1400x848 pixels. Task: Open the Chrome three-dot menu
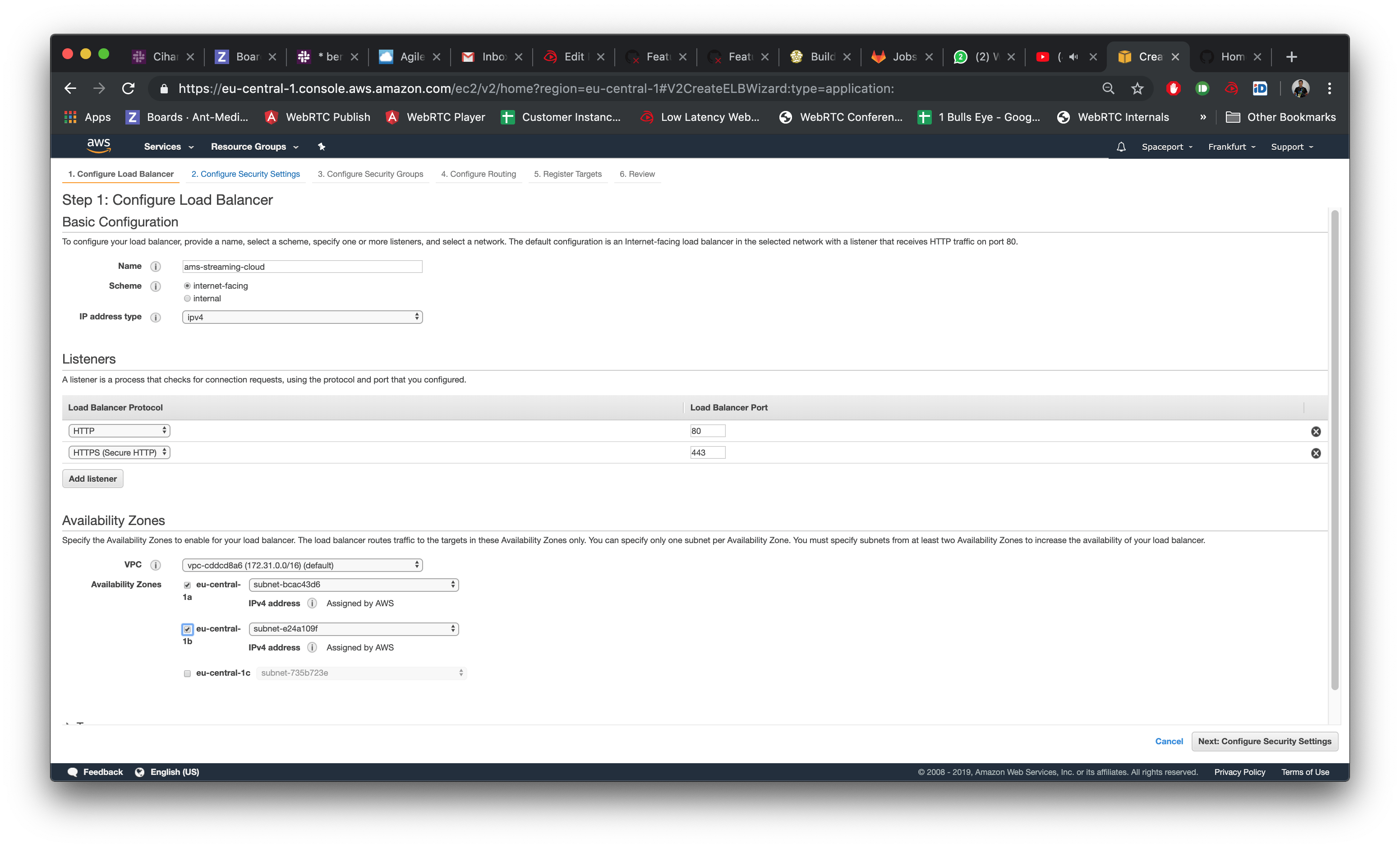(x=1329, y=88)
